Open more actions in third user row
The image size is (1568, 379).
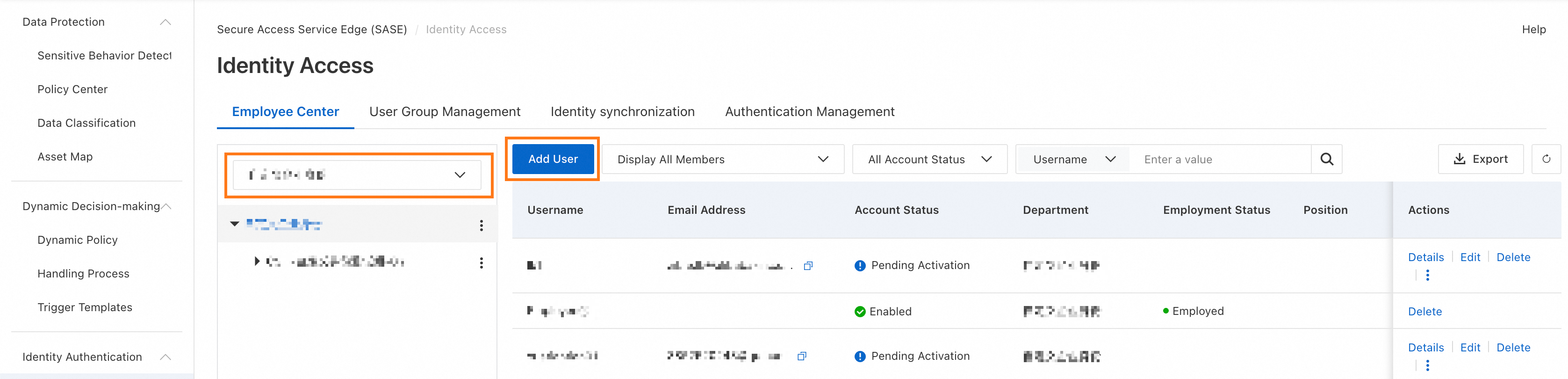click(x=1427, y=365)
